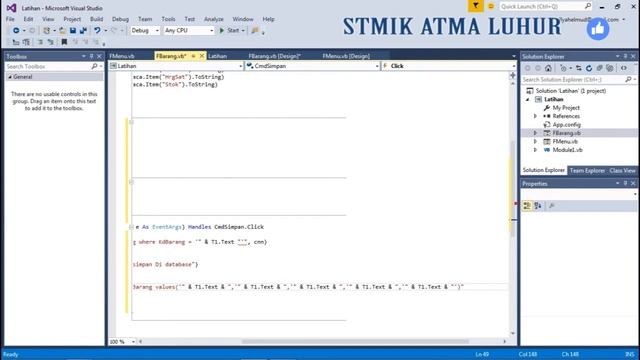Click the Alphabetical sort icon in Properties
Viewport: 640px width, 360px height.
pos(538,206)
